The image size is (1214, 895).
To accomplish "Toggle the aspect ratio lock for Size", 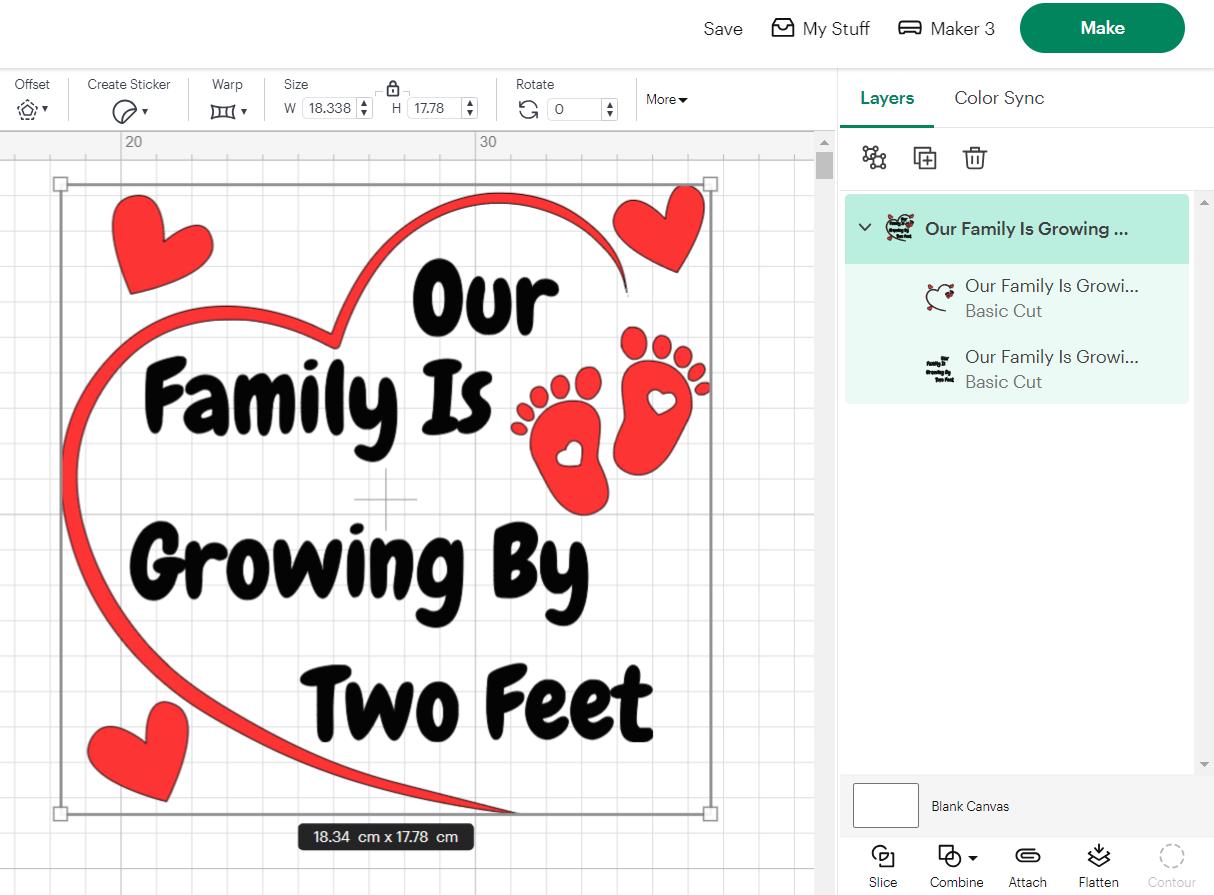I will pyautogui.click(x=392, y=88).
